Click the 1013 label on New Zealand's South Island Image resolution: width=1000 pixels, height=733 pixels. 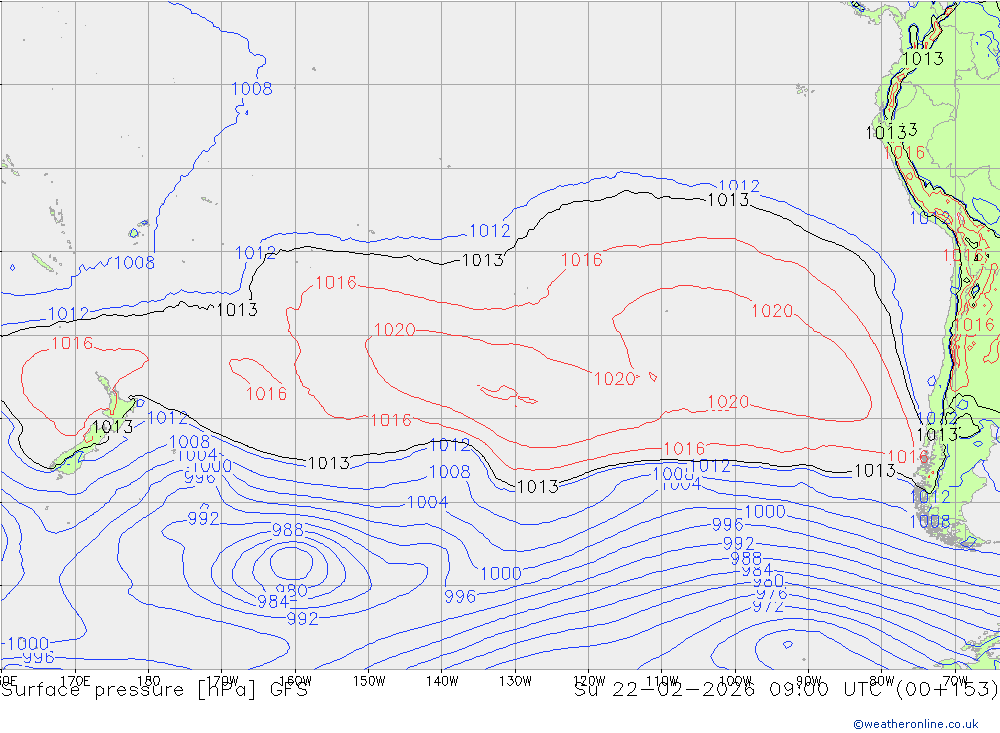pos(112,427)
